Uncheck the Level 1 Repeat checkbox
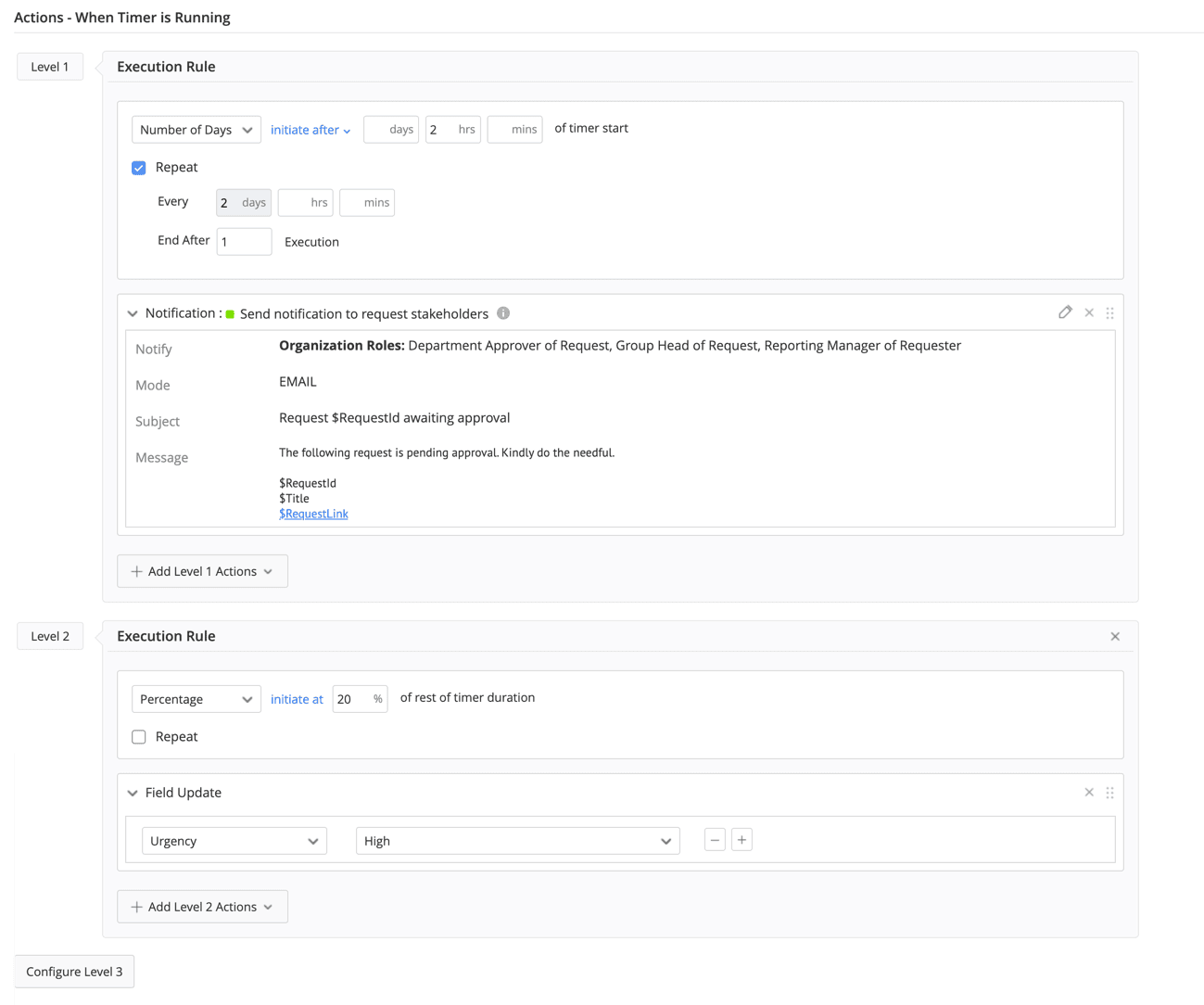1204x1005 pixels. tap(139, 168)
